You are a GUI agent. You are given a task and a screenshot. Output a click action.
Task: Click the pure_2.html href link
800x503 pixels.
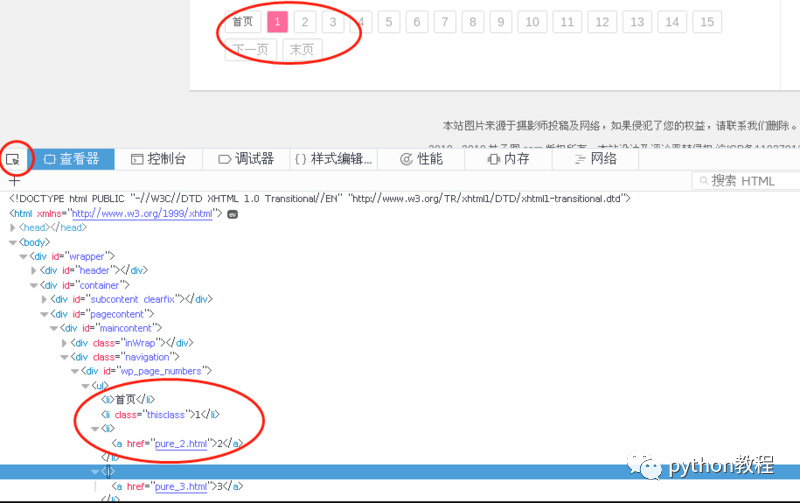(181, 444)
